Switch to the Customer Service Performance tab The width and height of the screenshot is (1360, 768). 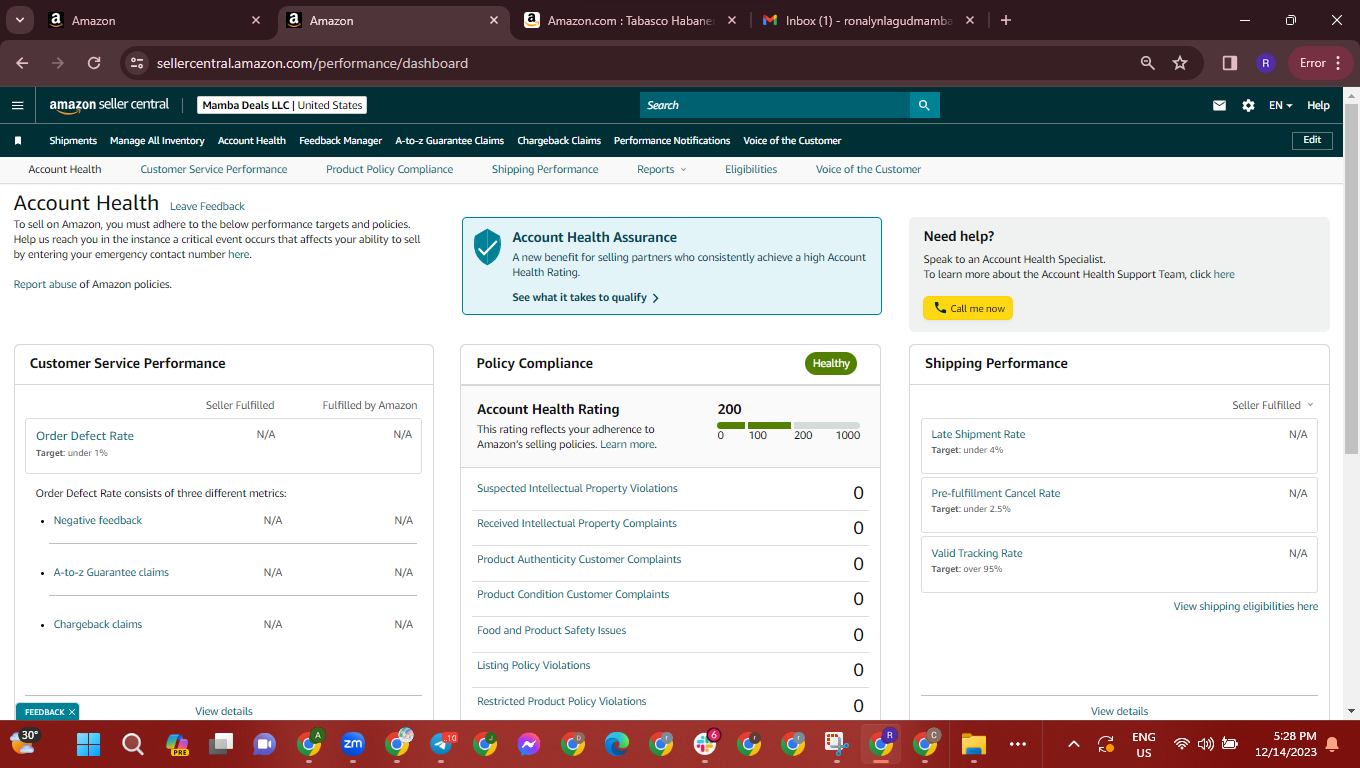pyautogui.click(x=214, y=170)
